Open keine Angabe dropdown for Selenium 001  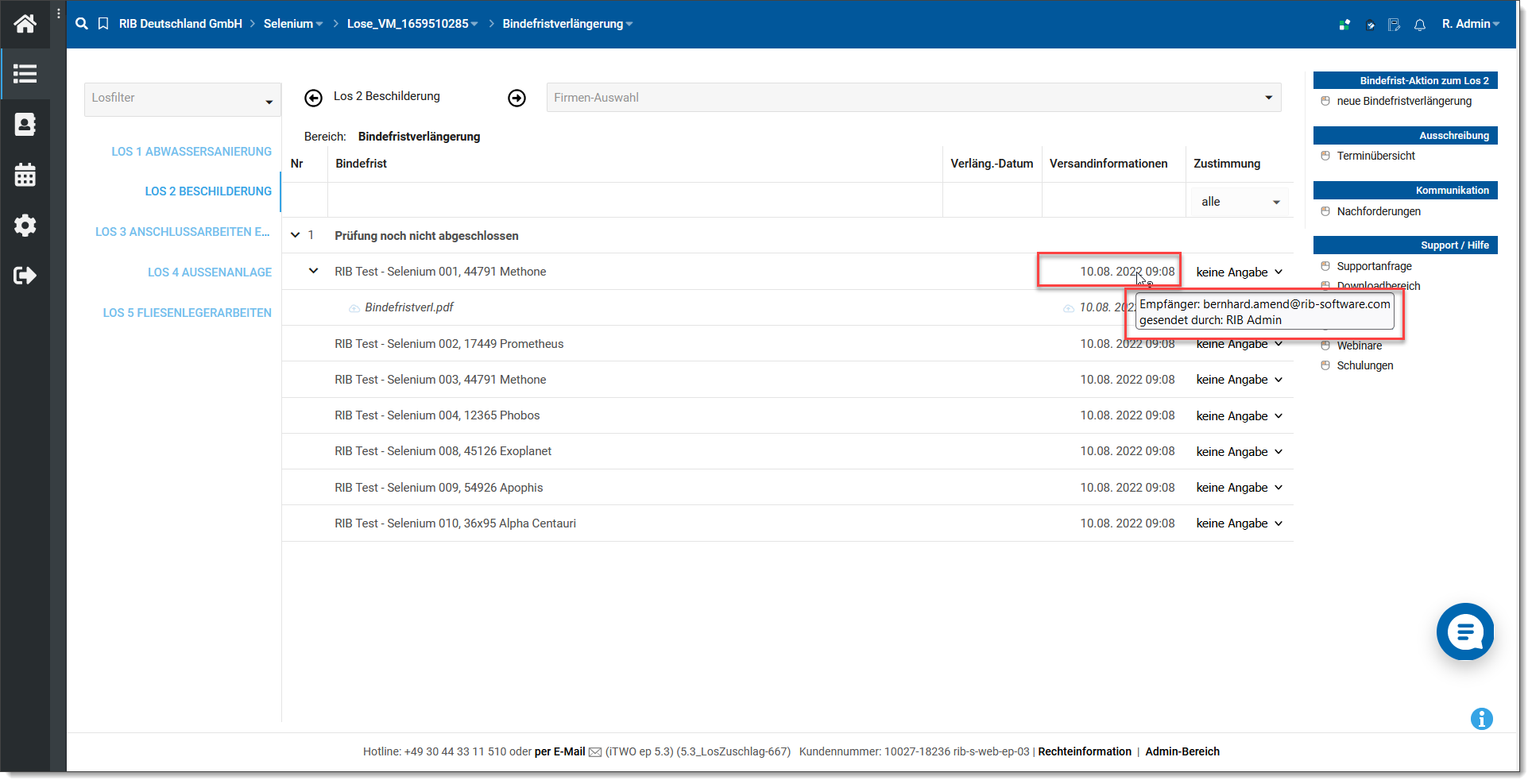(x=1240, y=272)
